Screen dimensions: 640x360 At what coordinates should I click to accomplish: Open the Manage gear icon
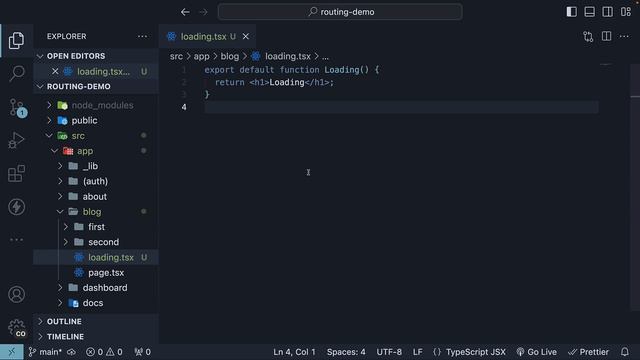point(16,328)
